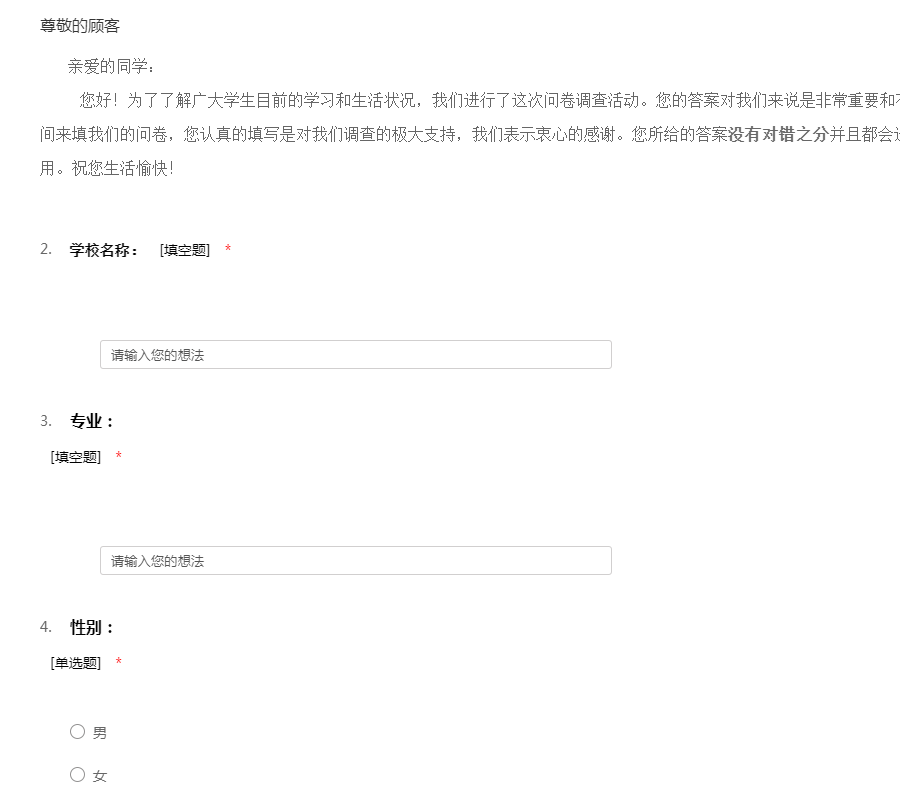Click the red required asterisk for 专业

tap(119, 455)
